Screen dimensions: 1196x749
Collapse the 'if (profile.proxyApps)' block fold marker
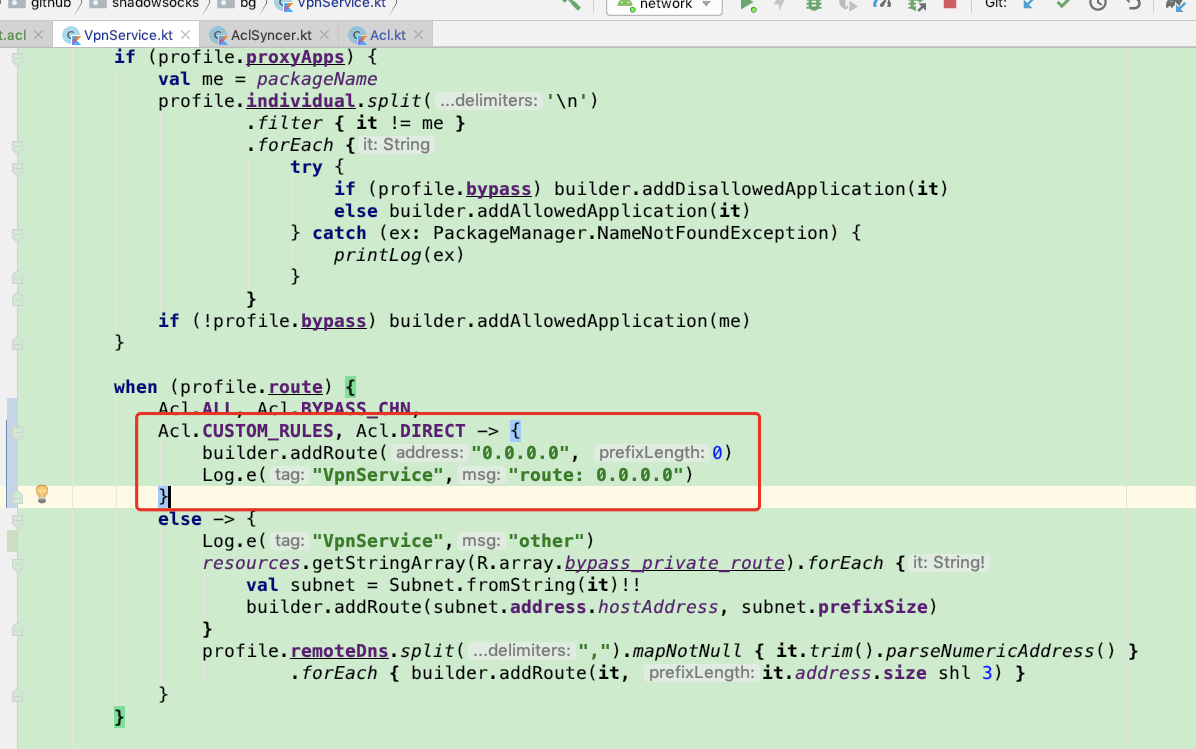[x=17, y=57]
